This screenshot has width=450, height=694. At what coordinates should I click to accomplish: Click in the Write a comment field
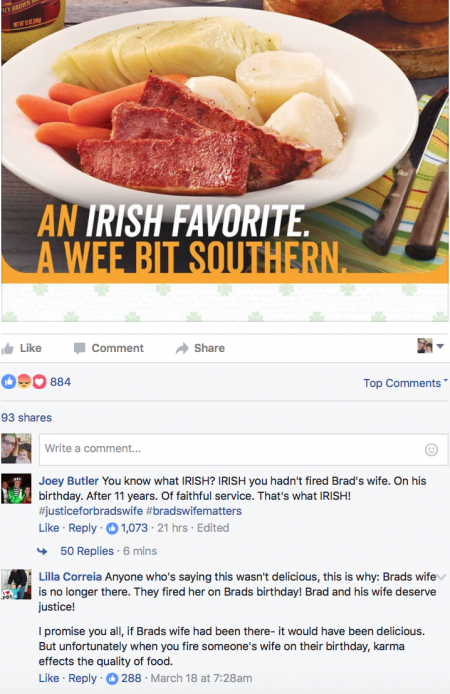243,449
